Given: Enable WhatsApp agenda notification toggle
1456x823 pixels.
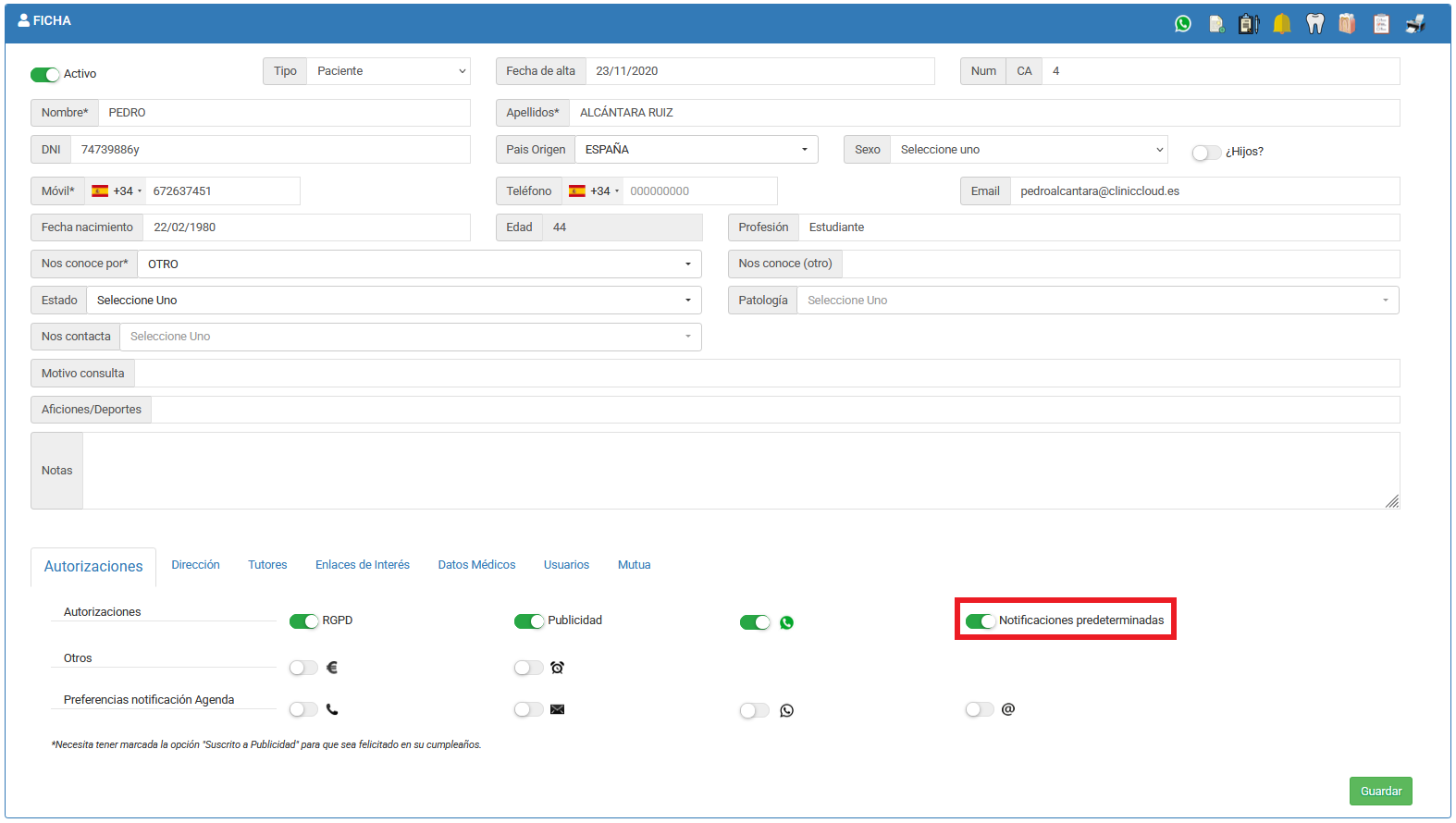Looking at the screenshot, I should point(755,710).
